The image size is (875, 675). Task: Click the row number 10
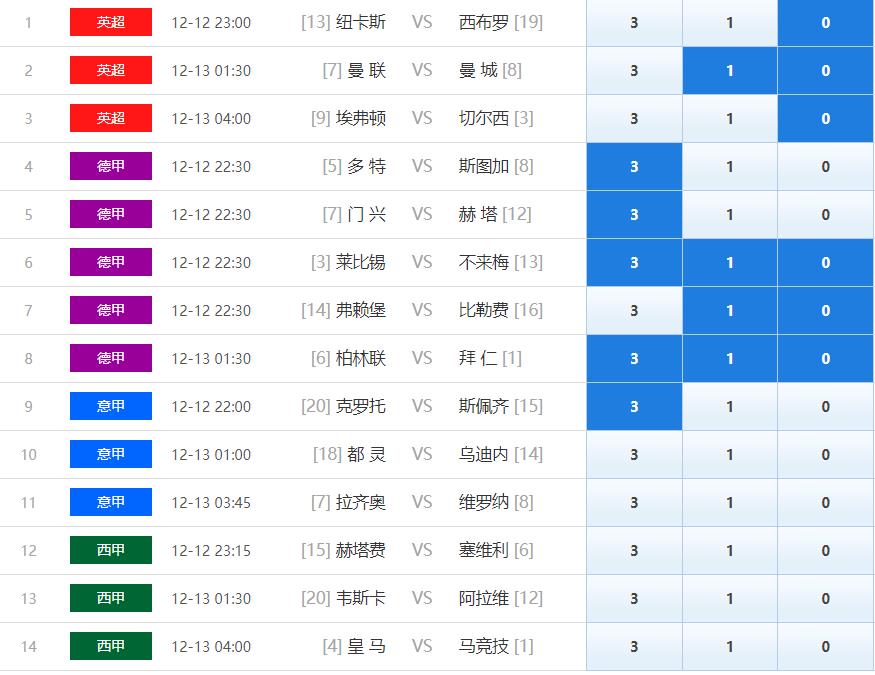tap(28, 455)
